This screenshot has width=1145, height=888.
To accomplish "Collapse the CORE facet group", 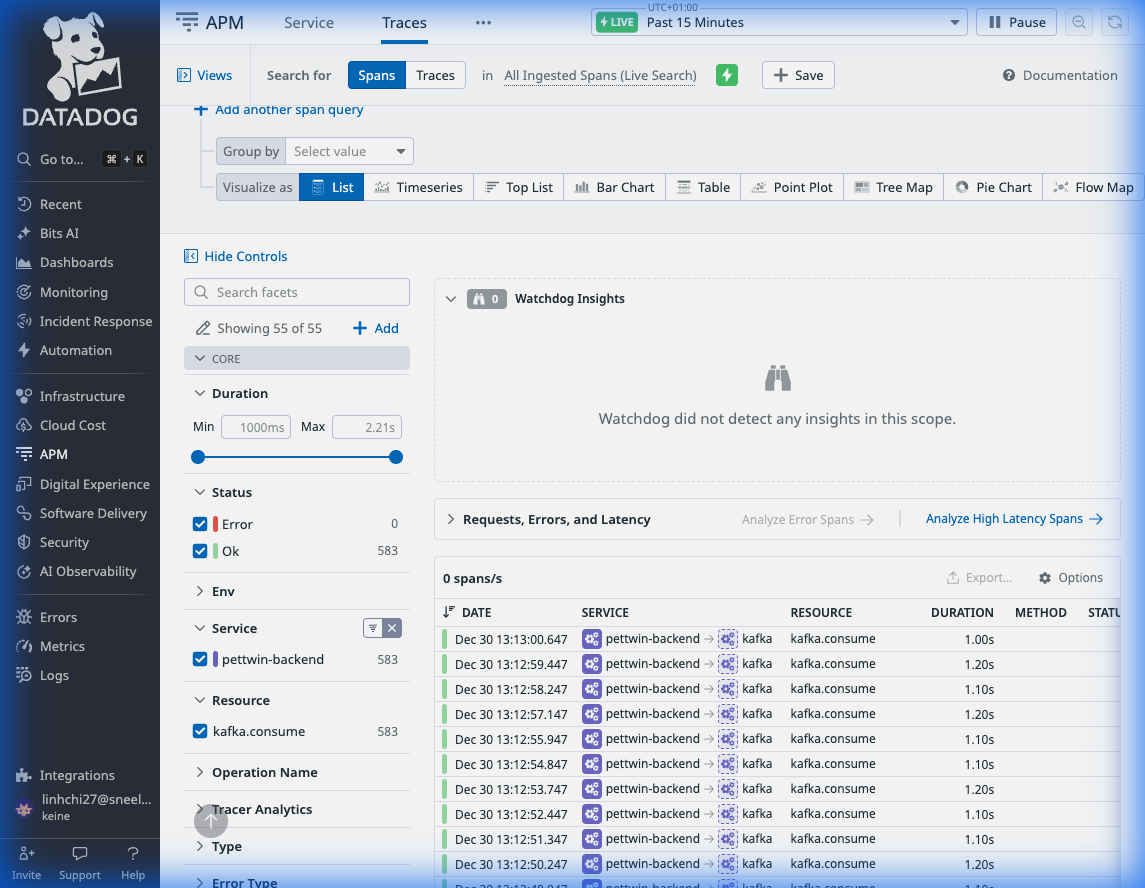I will click(296, 359).
